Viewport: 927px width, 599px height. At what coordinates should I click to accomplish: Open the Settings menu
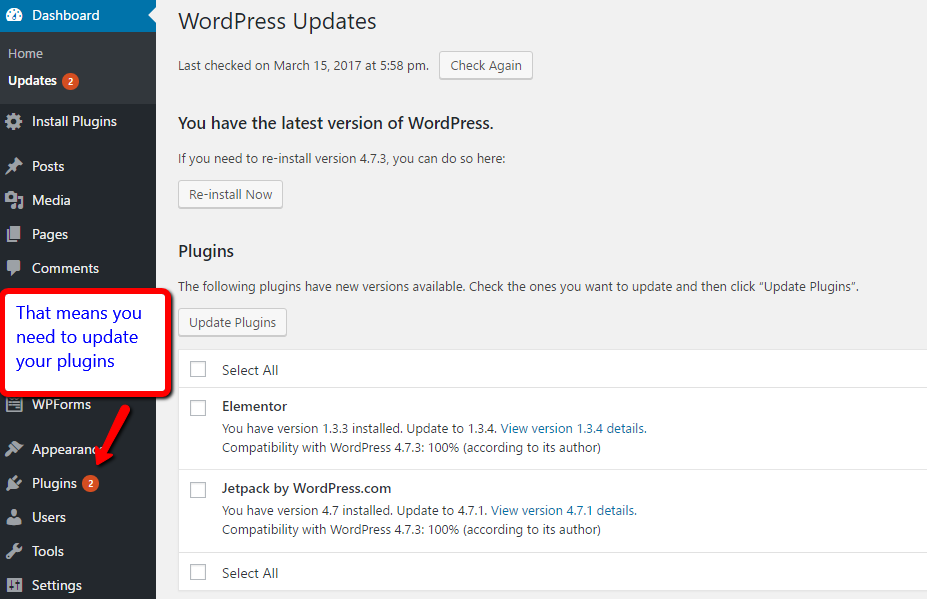[x=78, y=585]
